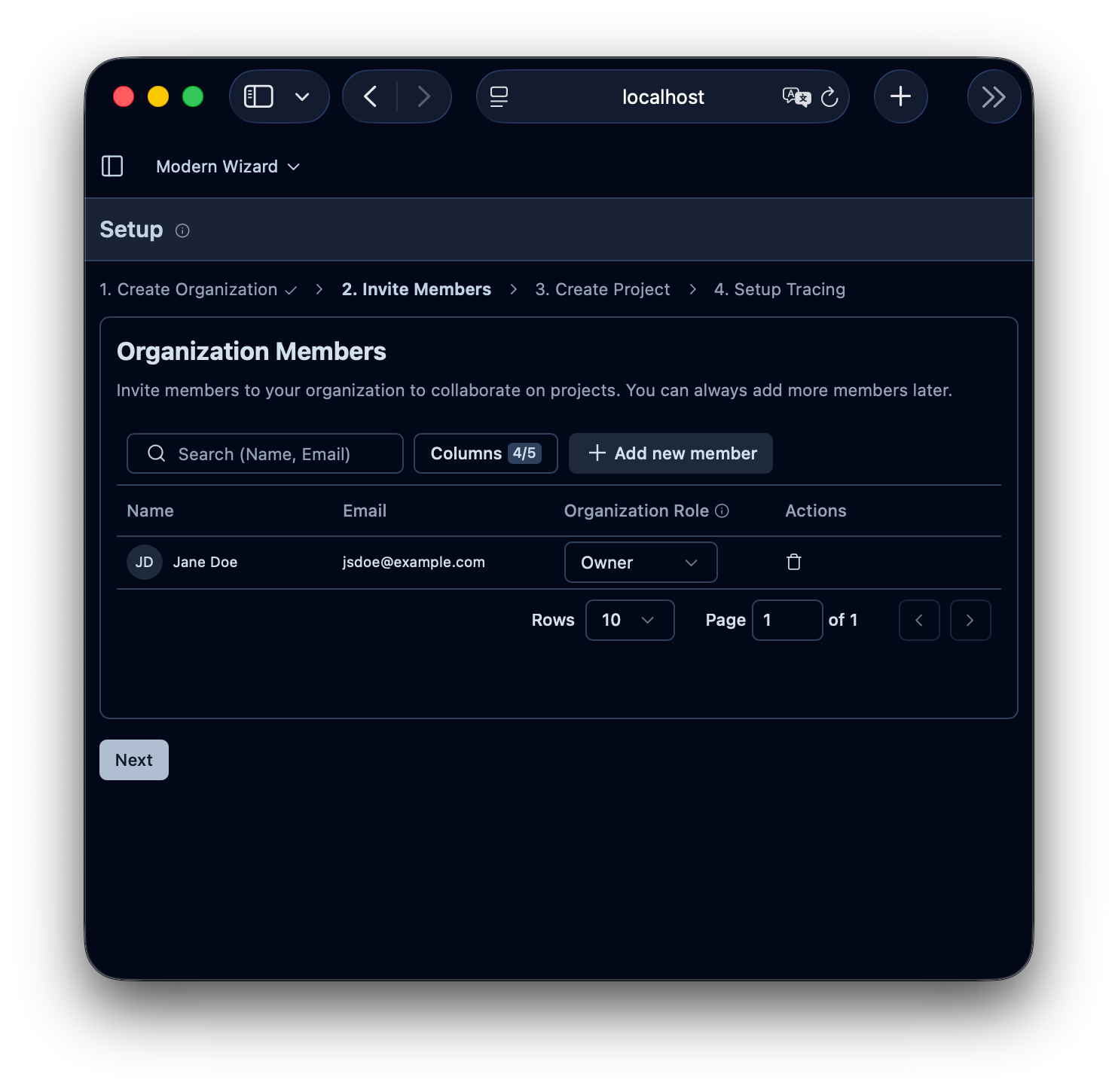The height and width of the screenshot is (1092, 1118).
Task: Open the Owner role dropdown
Action: click(x=640, y=563)
